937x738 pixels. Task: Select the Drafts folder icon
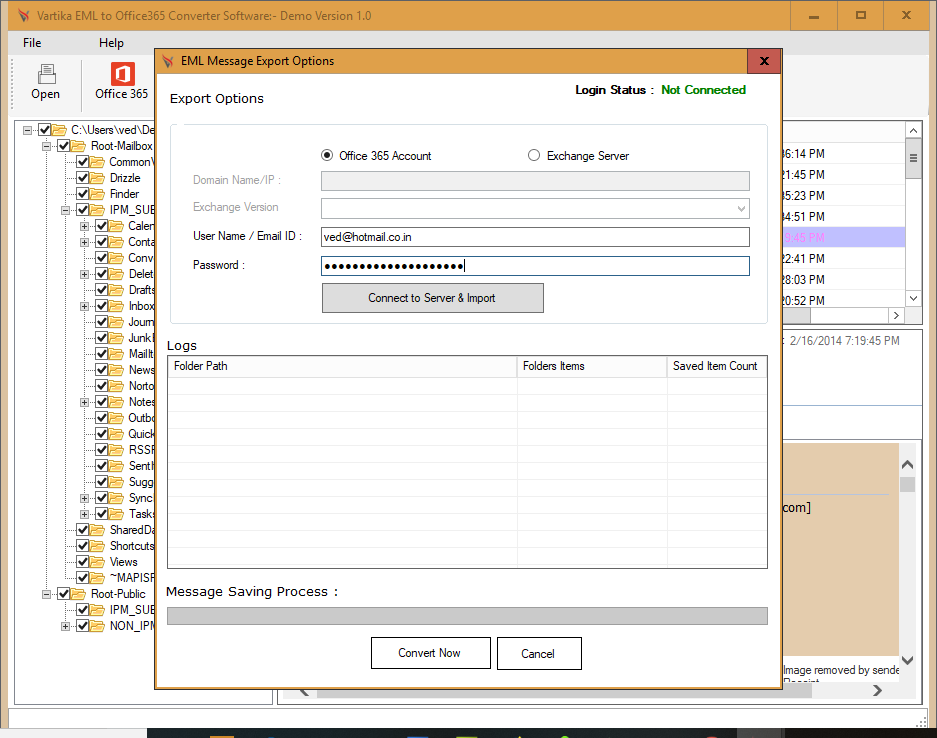click(x=117, y=290)
